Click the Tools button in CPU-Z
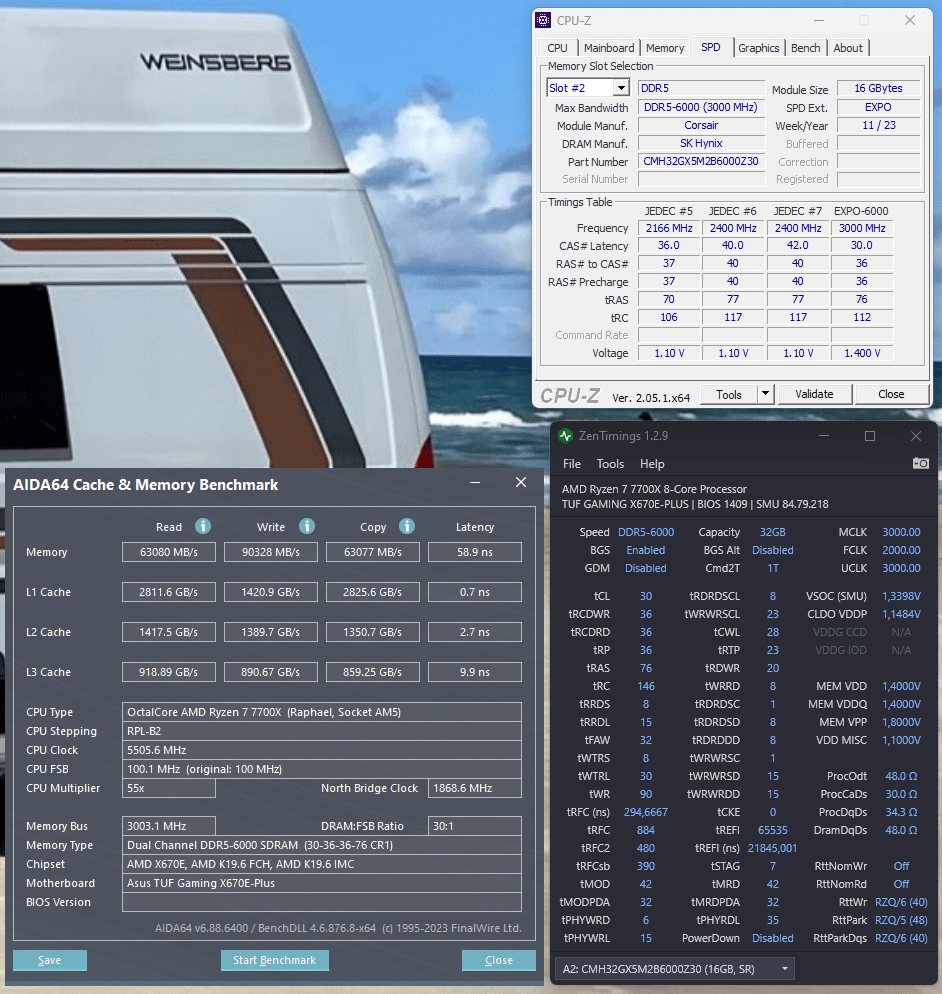This screenshot has height=994, width=942. tap(729, 394)
